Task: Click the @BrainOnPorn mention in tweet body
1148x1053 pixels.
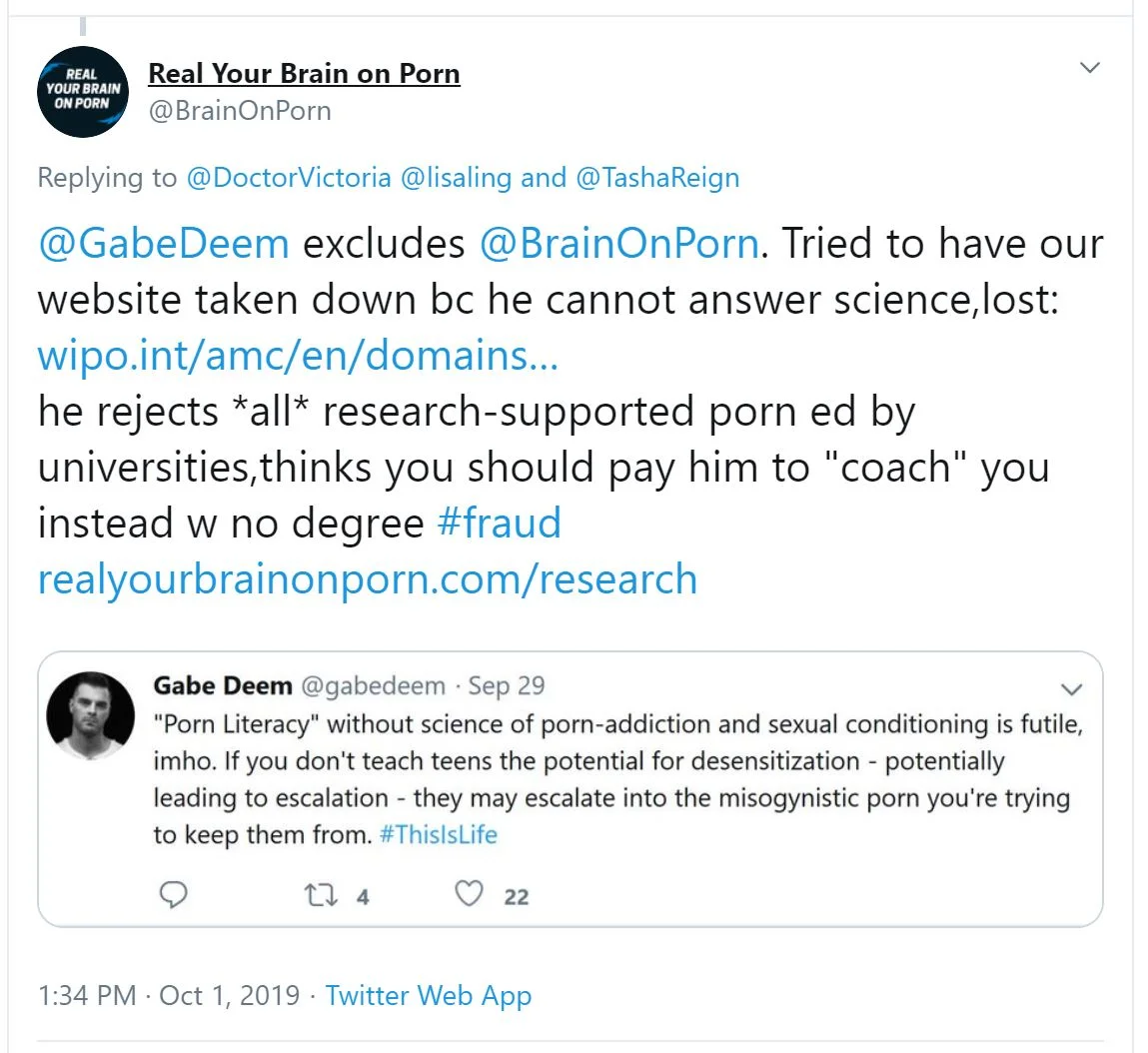Action: tap(618, 244)
